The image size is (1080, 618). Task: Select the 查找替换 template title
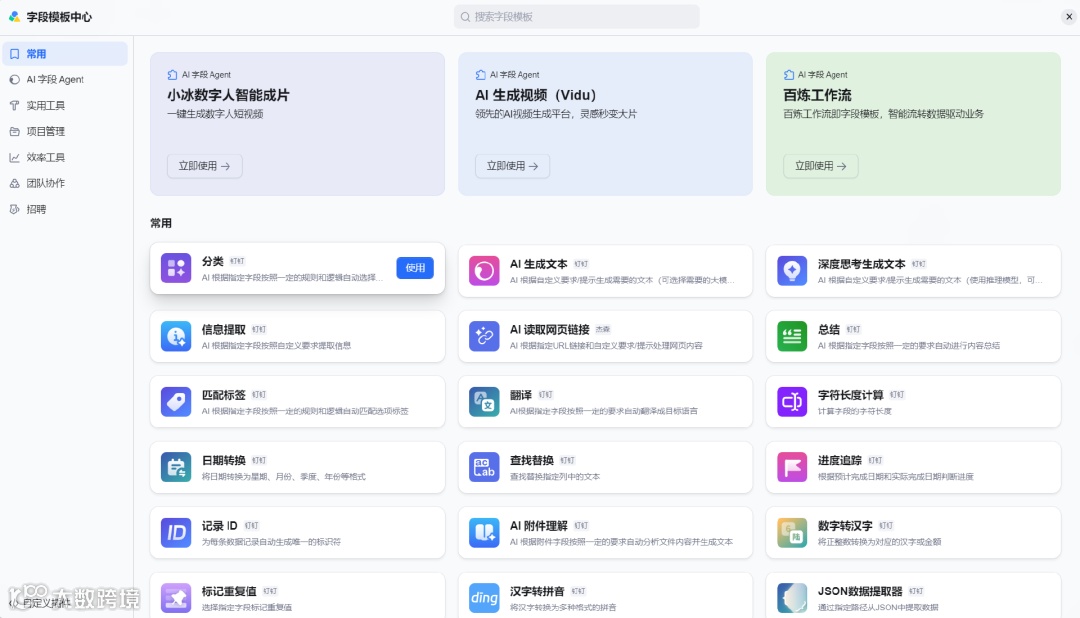532,461
